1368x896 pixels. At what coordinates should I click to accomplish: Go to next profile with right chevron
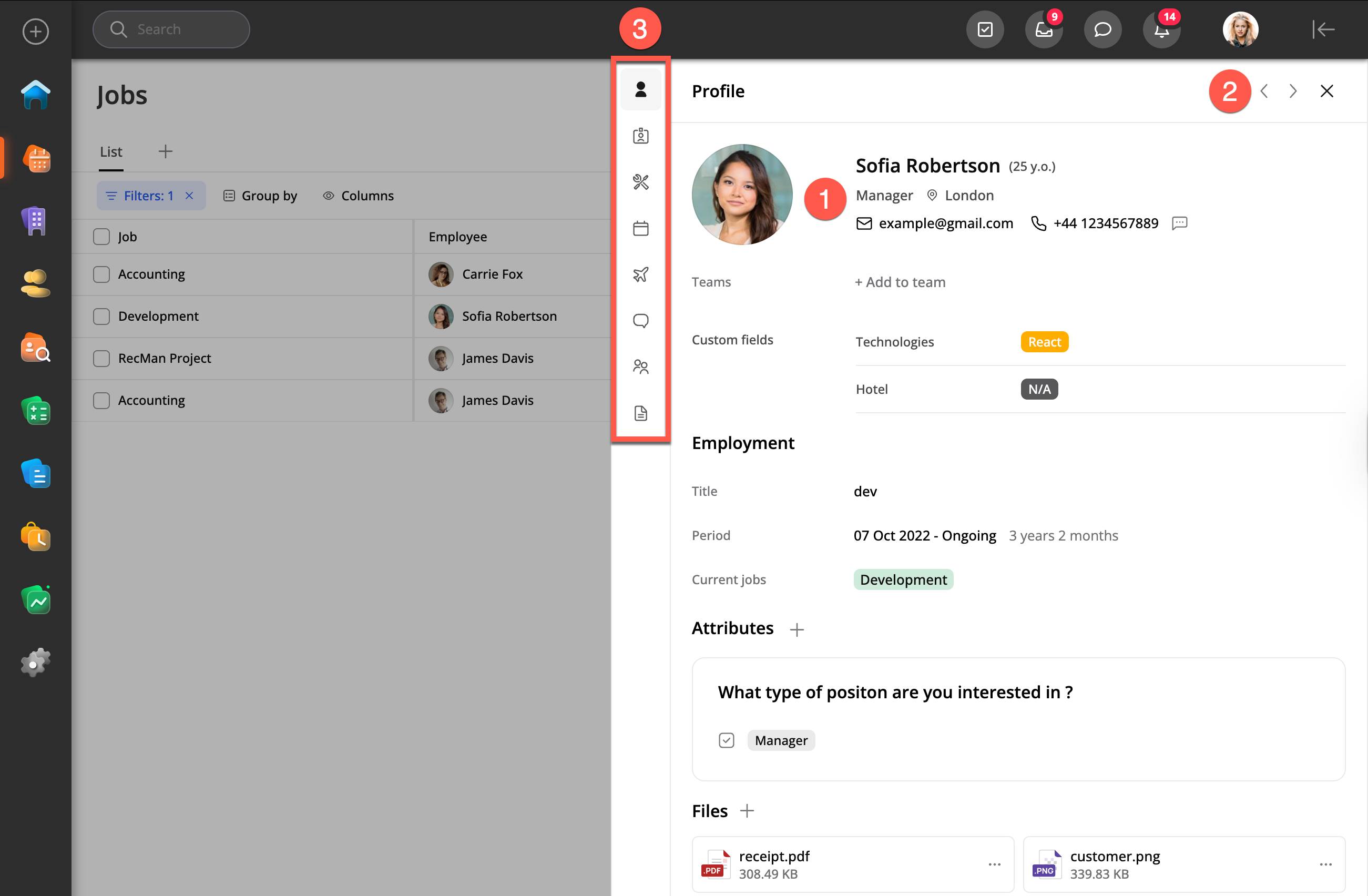[1293, 91]
